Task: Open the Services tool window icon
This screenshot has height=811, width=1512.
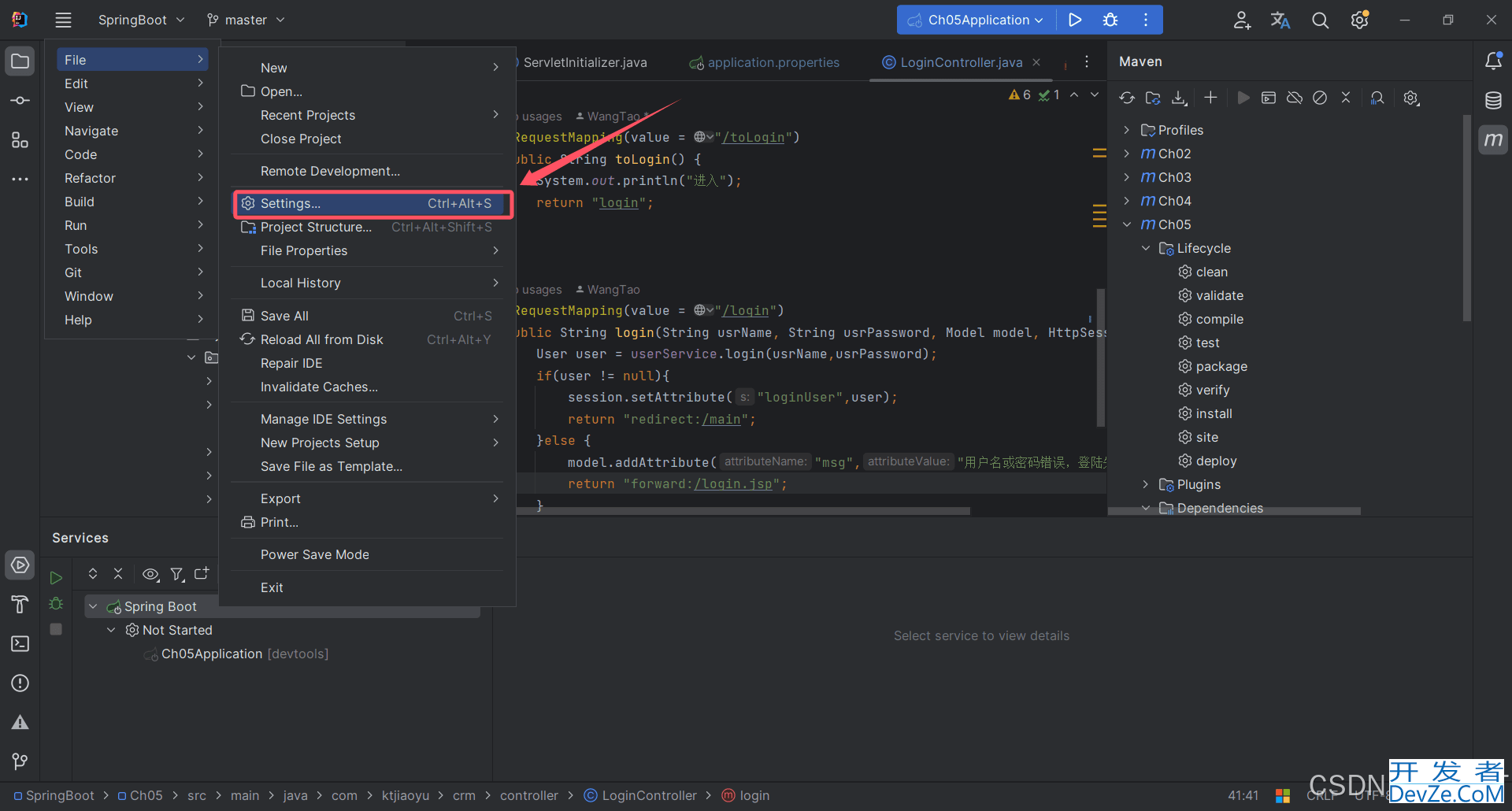Action: (20, 565)
